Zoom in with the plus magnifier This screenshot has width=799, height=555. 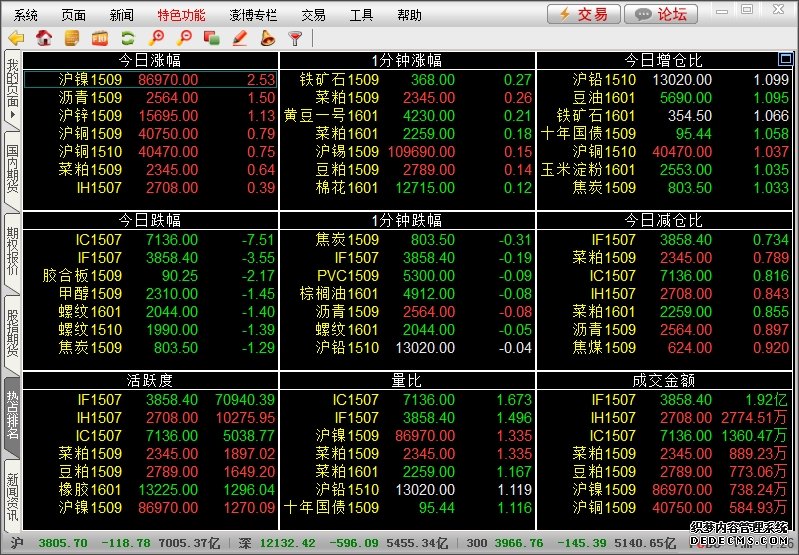[x=155, y=39]
